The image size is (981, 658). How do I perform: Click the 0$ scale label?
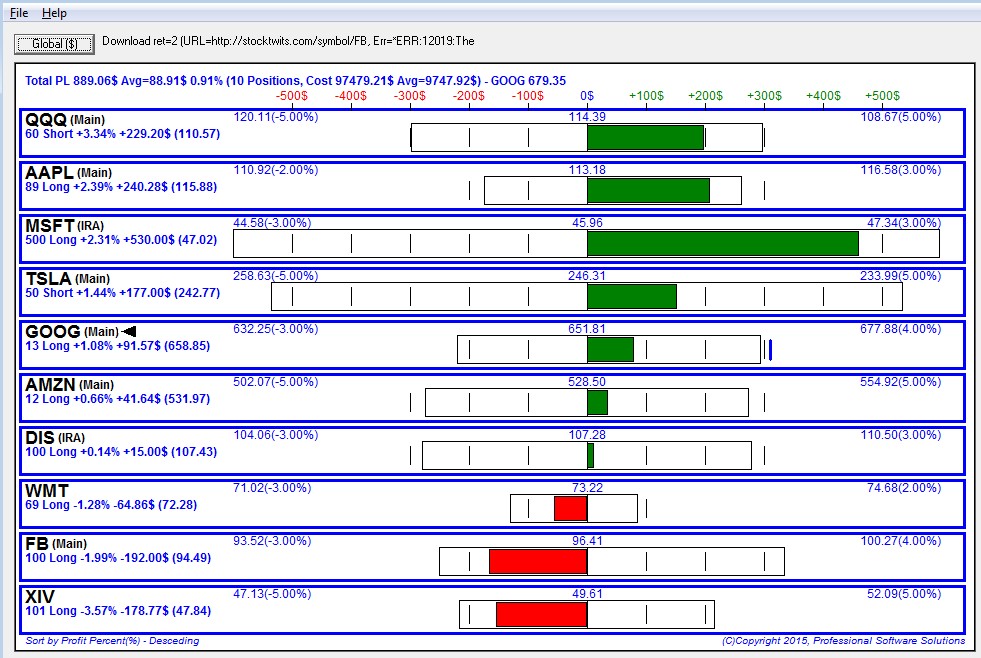pyautogui.click(x=587, y=96)
